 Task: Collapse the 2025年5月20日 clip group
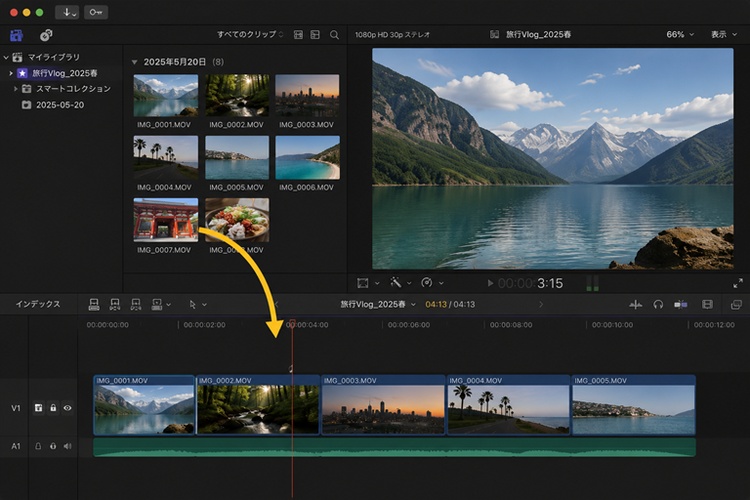[x=134, y=62]
